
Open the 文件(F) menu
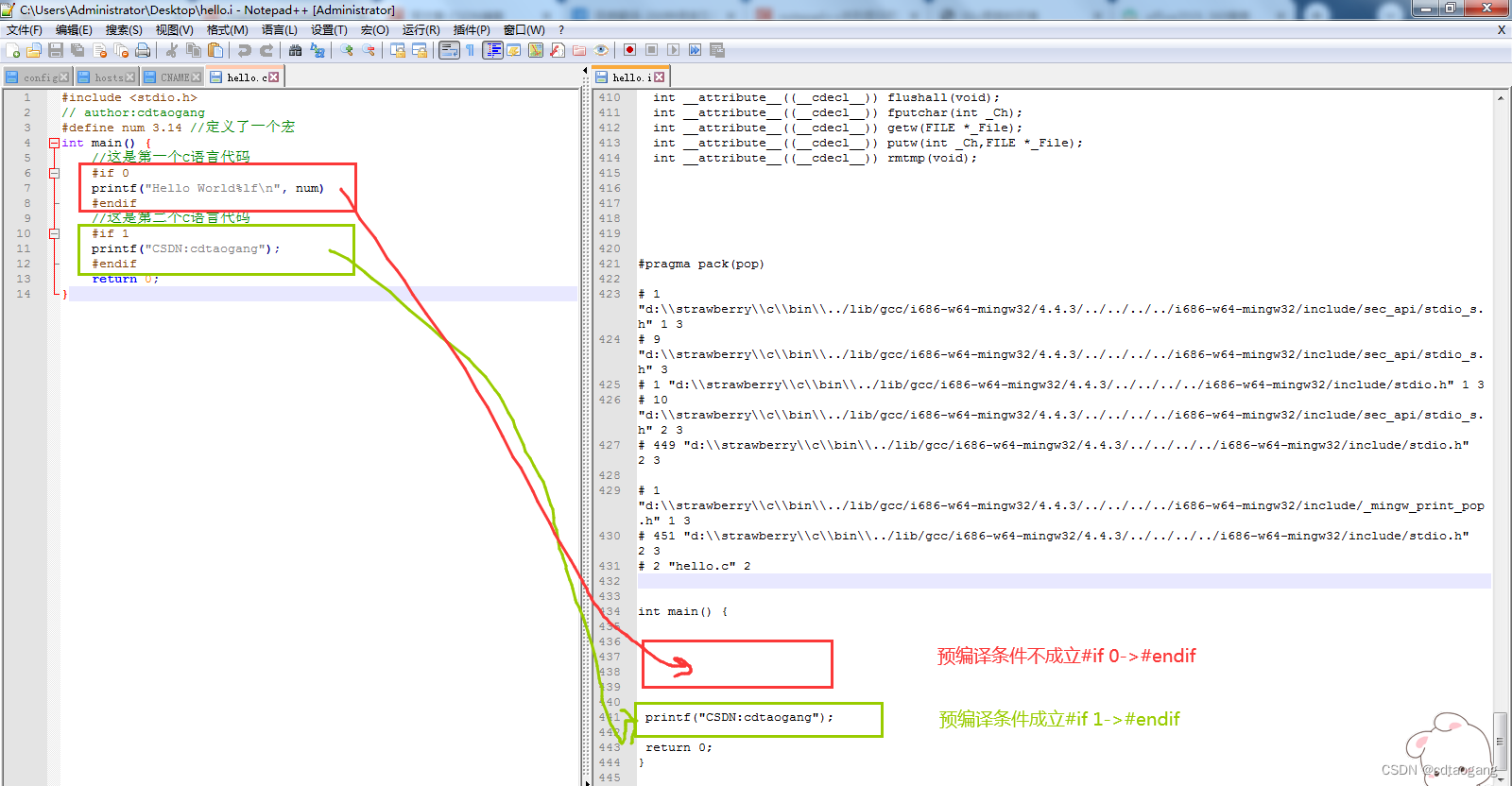tap(25, 30)
